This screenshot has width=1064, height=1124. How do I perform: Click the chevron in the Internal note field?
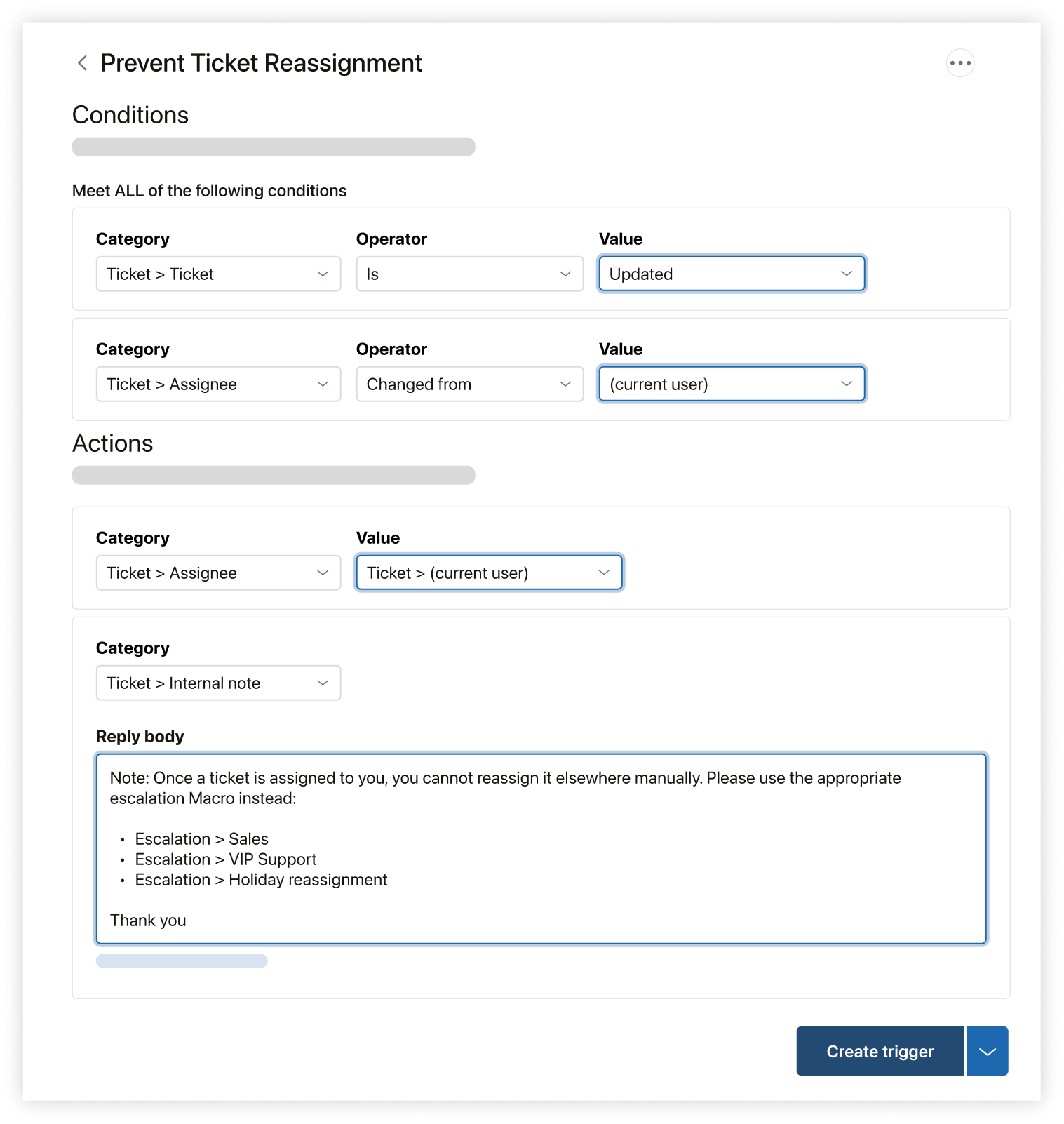[323, 683]
